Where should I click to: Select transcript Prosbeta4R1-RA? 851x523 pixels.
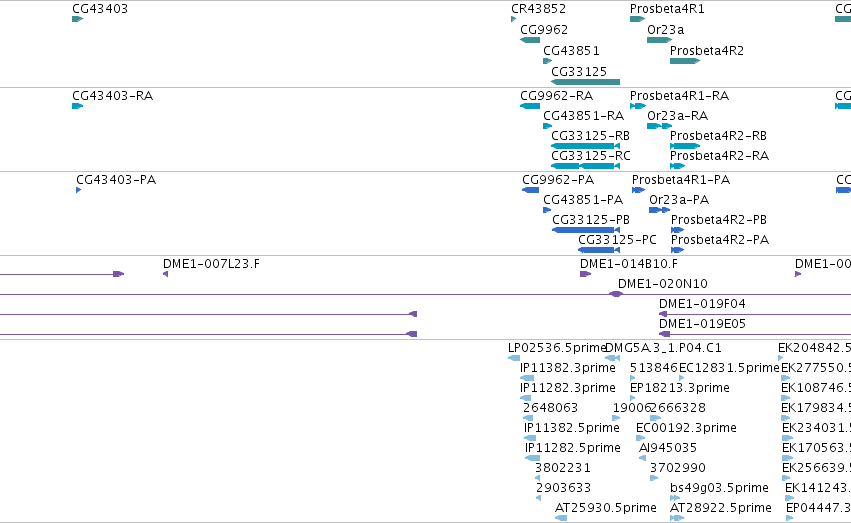click(x=679, y=96)
